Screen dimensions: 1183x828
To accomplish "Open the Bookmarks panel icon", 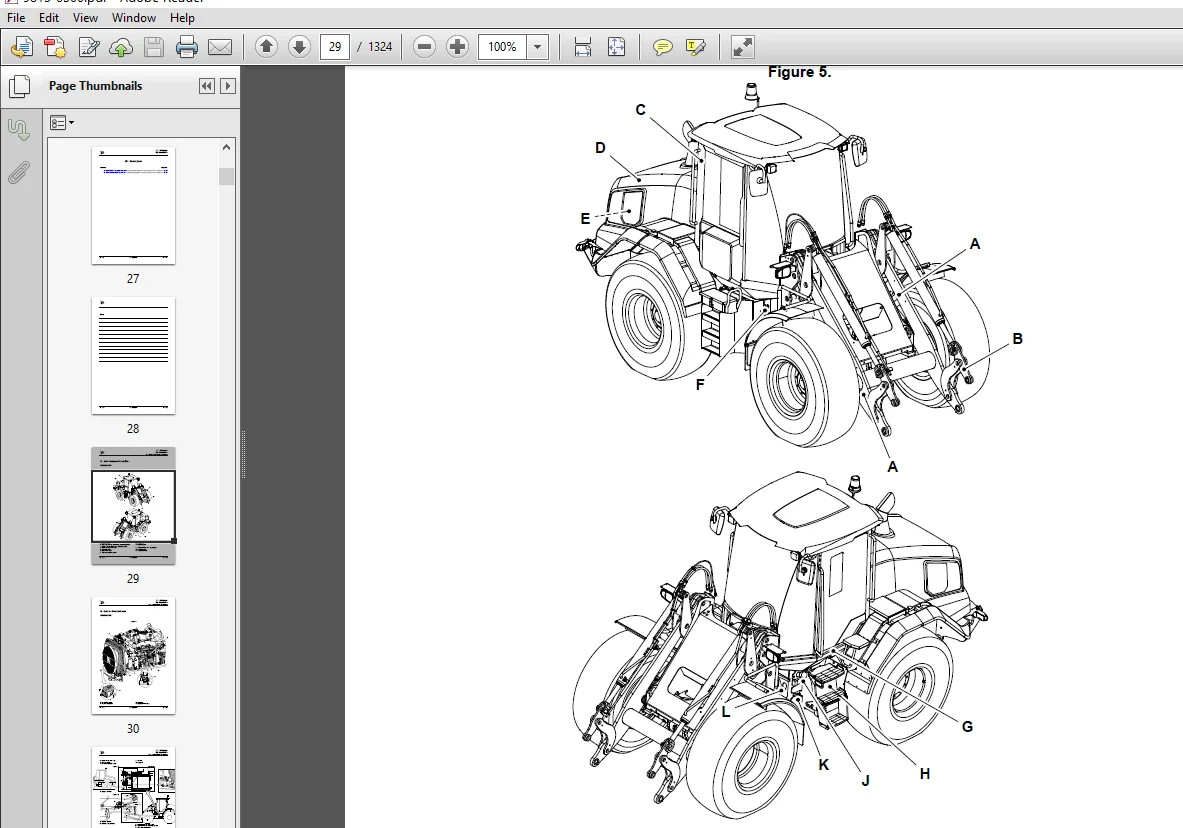I will (19, 130).
